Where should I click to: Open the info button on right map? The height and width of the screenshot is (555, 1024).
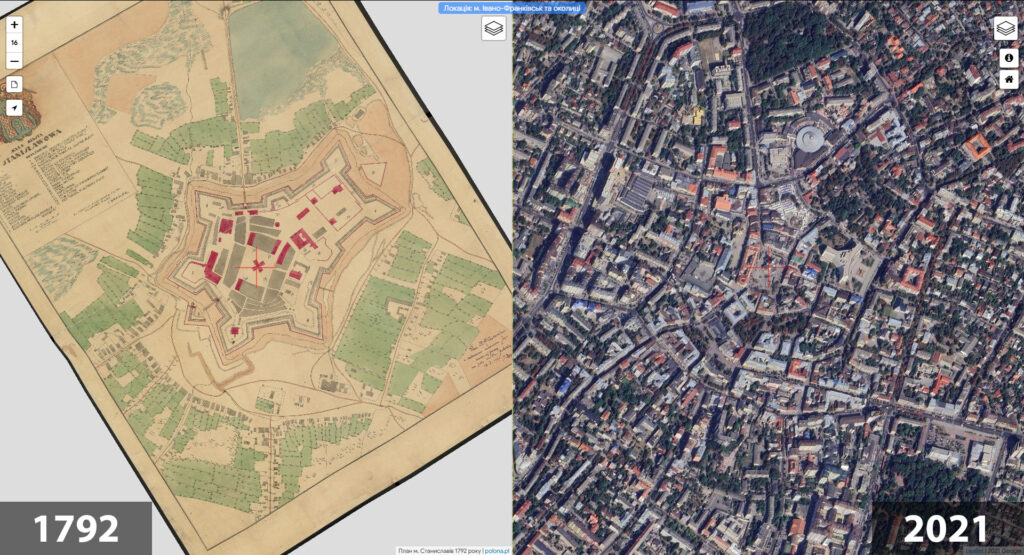click(1009, 57)
